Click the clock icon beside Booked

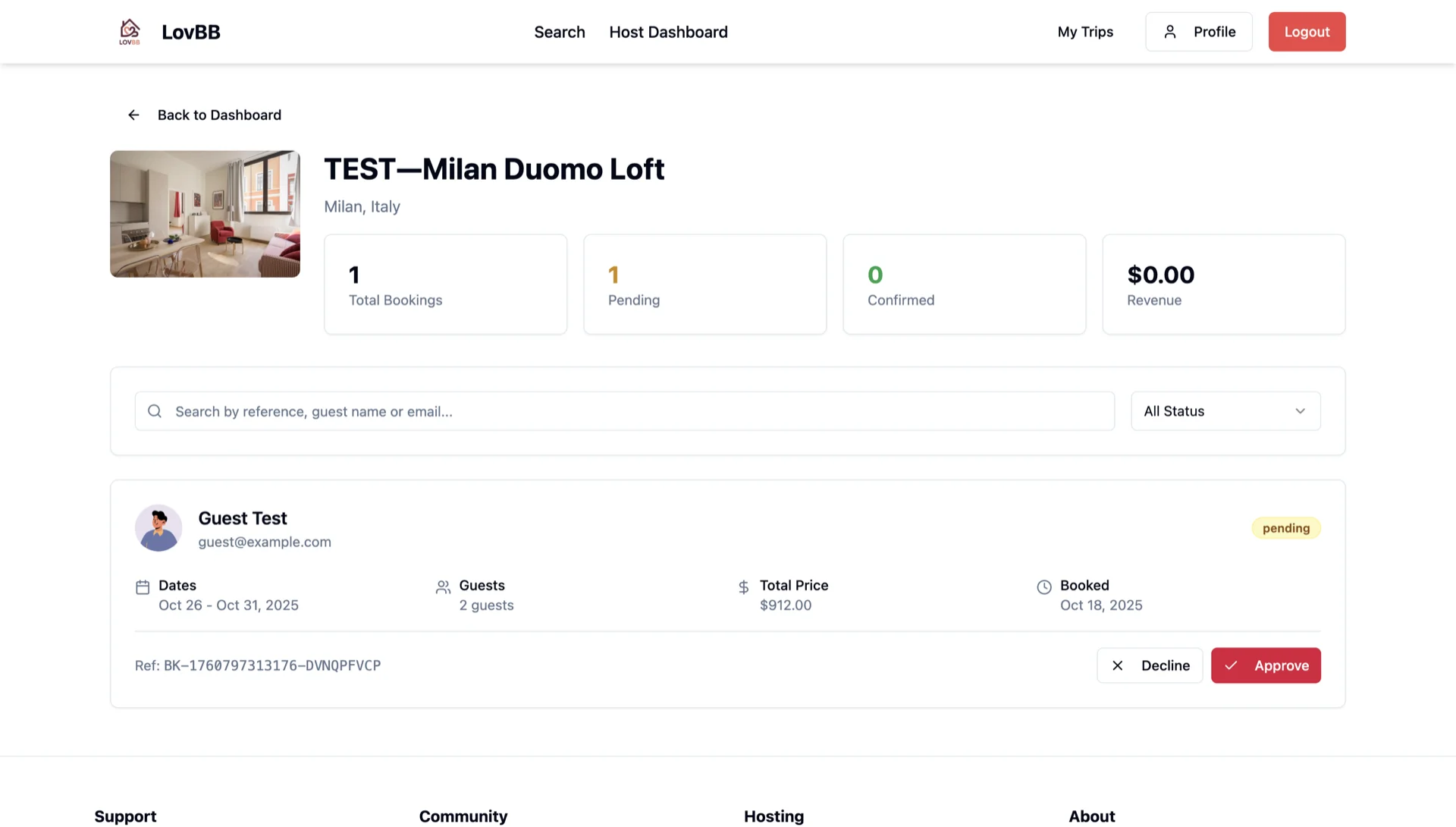(x=1044, y=586)
